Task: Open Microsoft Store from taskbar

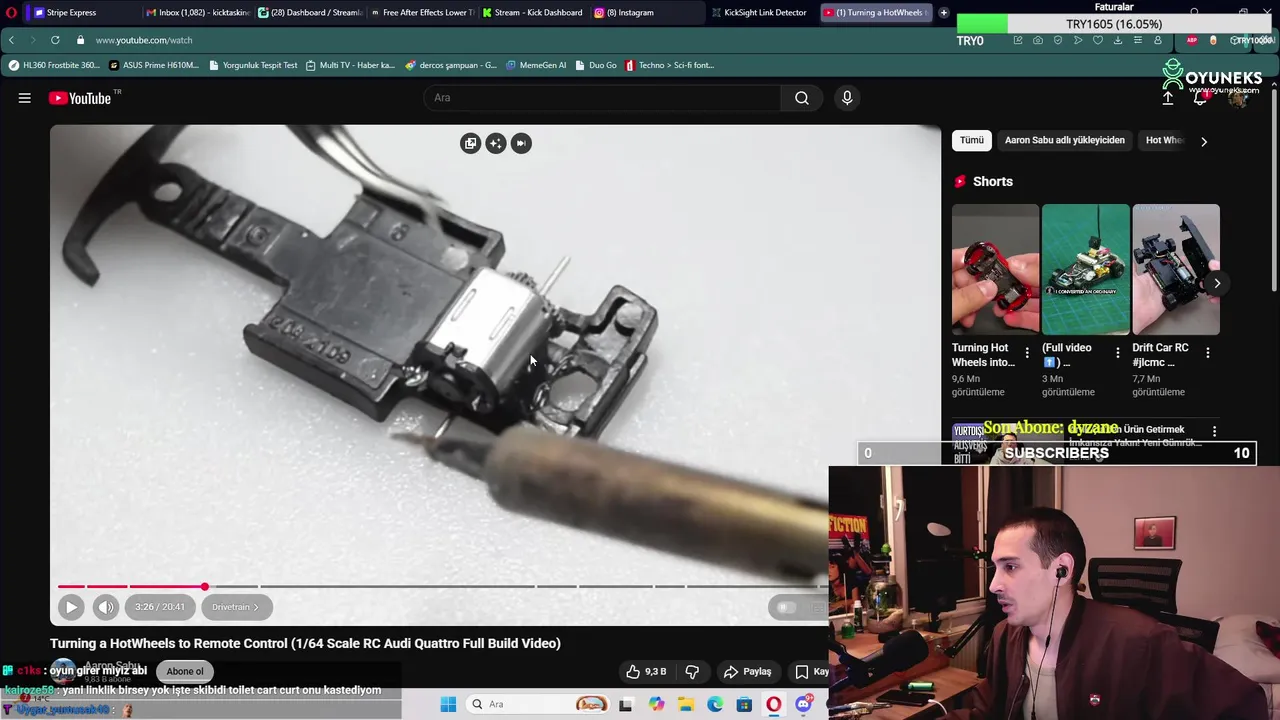Action: coord(744,704)
